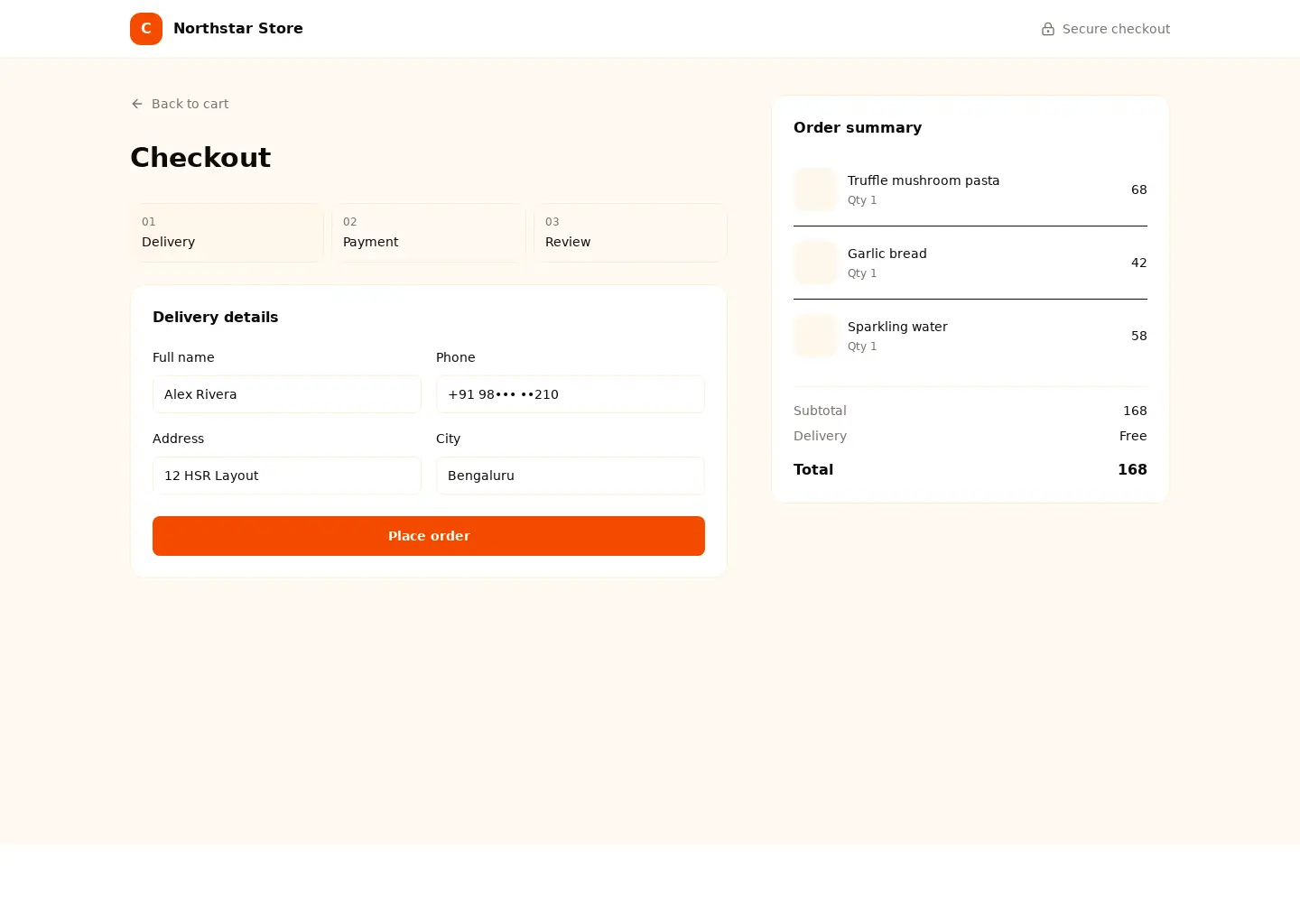Click the Checkout page heading
The image size is (1300, 924).
(200, 157)
